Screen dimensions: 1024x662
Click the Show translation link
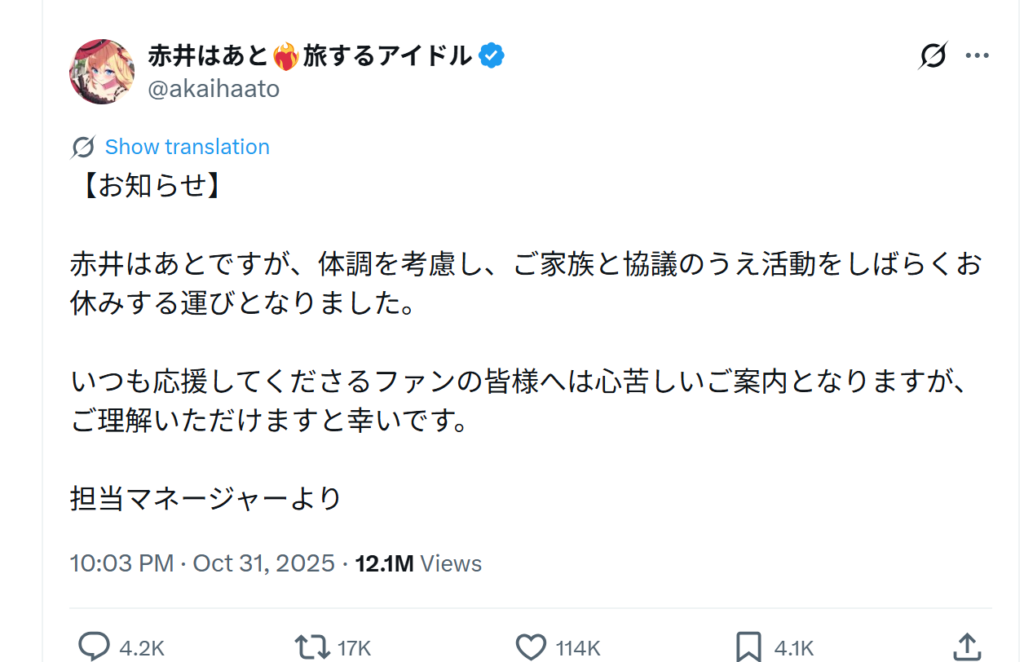coord(187,147)
